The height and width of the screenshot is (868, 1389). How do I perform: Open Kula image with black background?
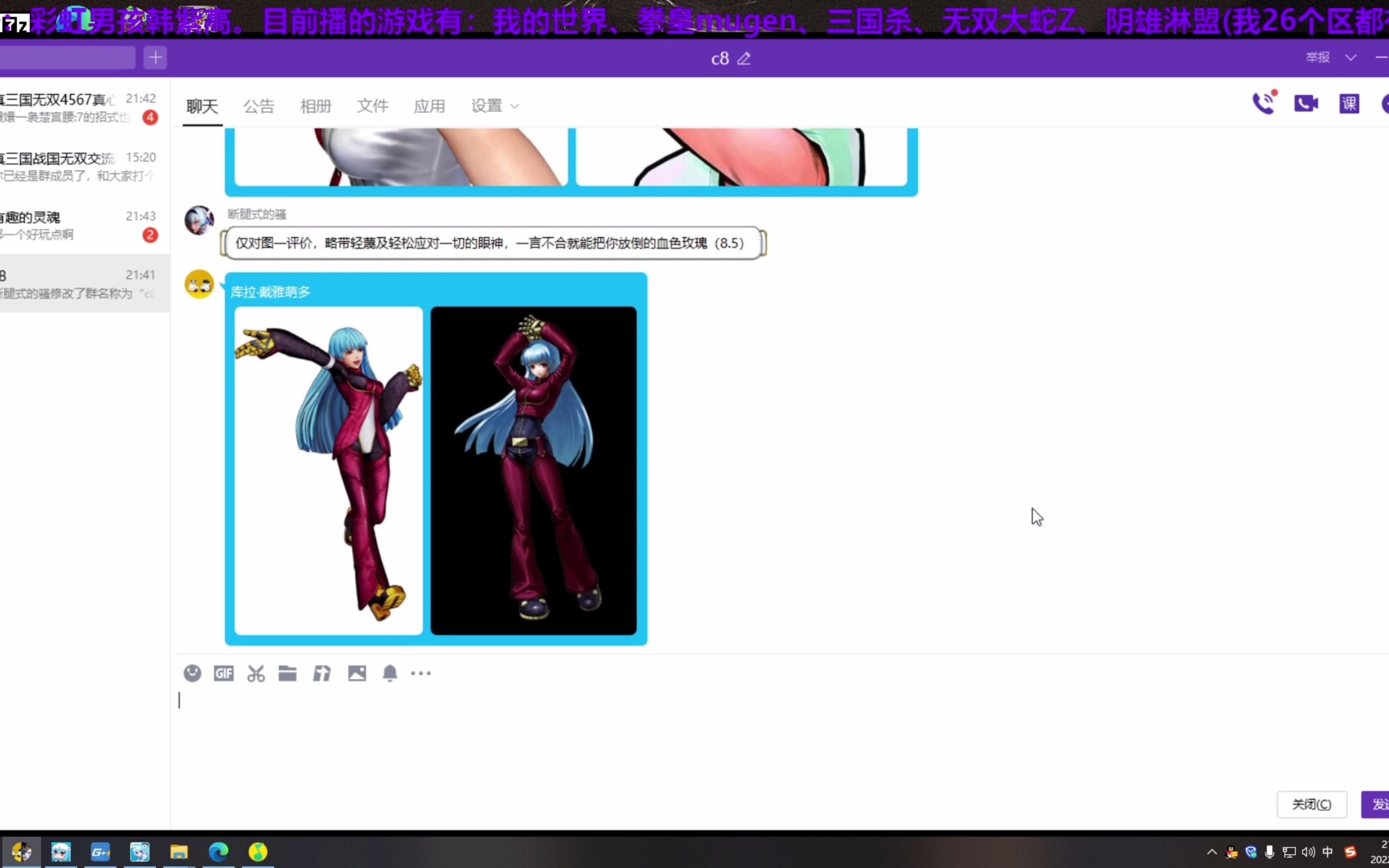pyautogui.click(x=533, y=471)
